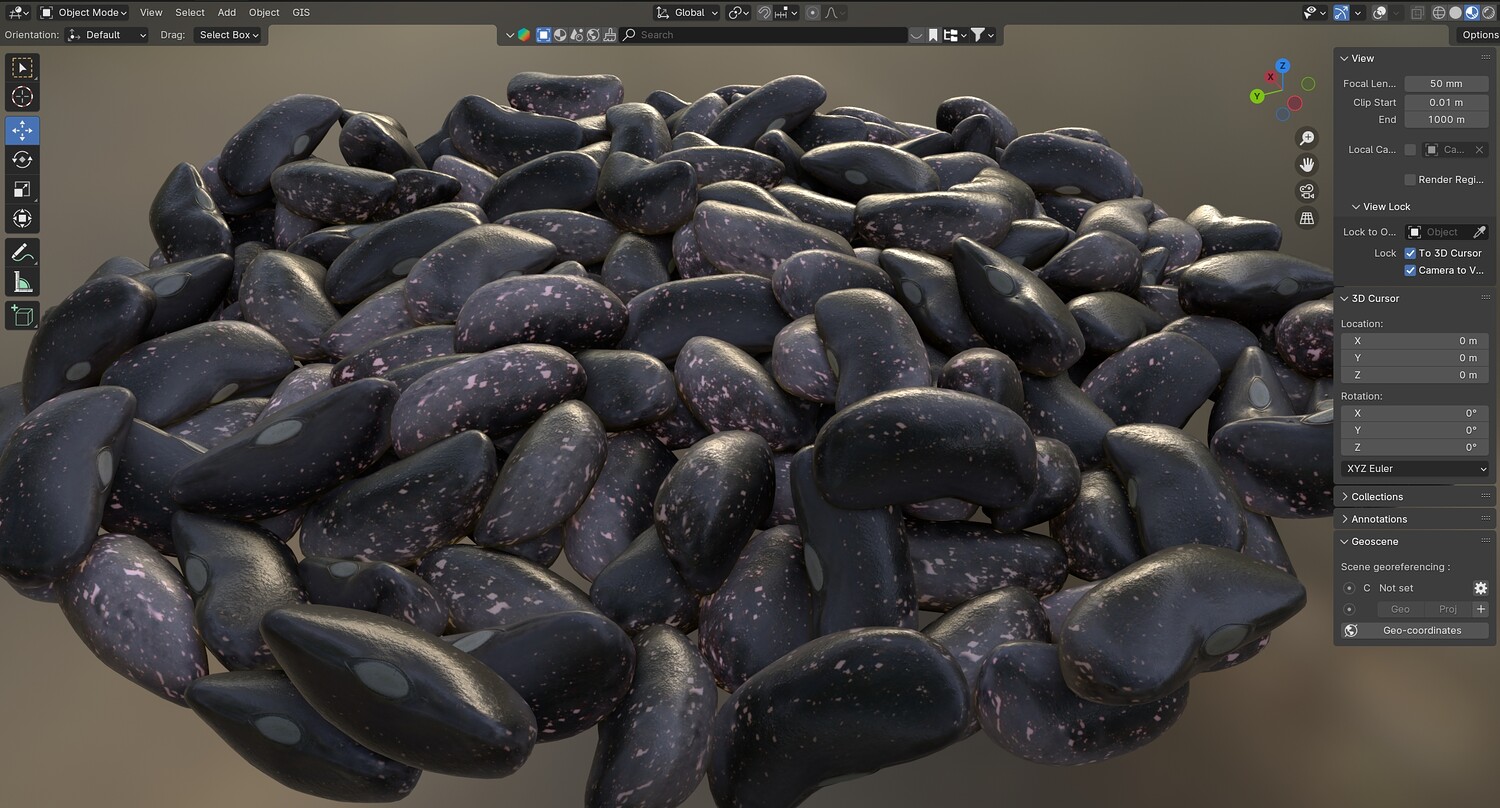Select the Add Cube tool
Image resolution: width=1500 pixels, height=808 pixels.
coord(22,316)
